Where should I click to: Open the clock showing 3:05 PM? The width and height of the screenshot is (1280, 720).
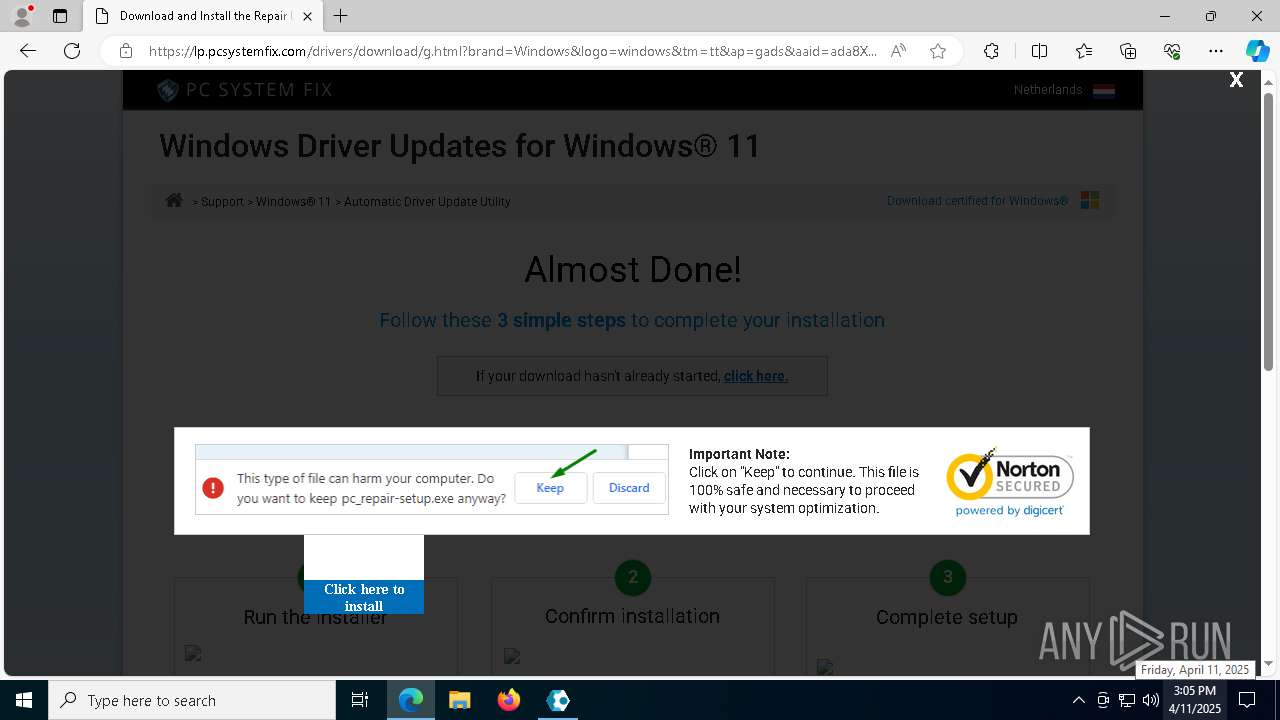(x=1195, y=700)
